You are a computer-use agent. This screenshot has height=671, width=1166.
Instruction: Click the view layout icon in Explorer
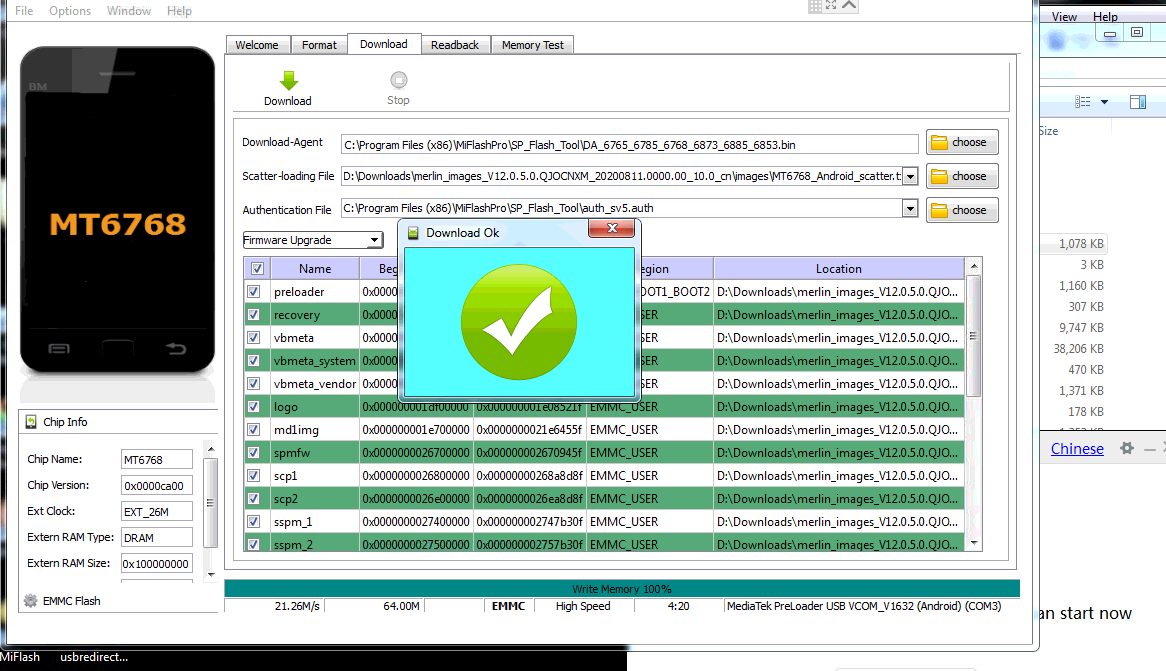pos(1082,102)
